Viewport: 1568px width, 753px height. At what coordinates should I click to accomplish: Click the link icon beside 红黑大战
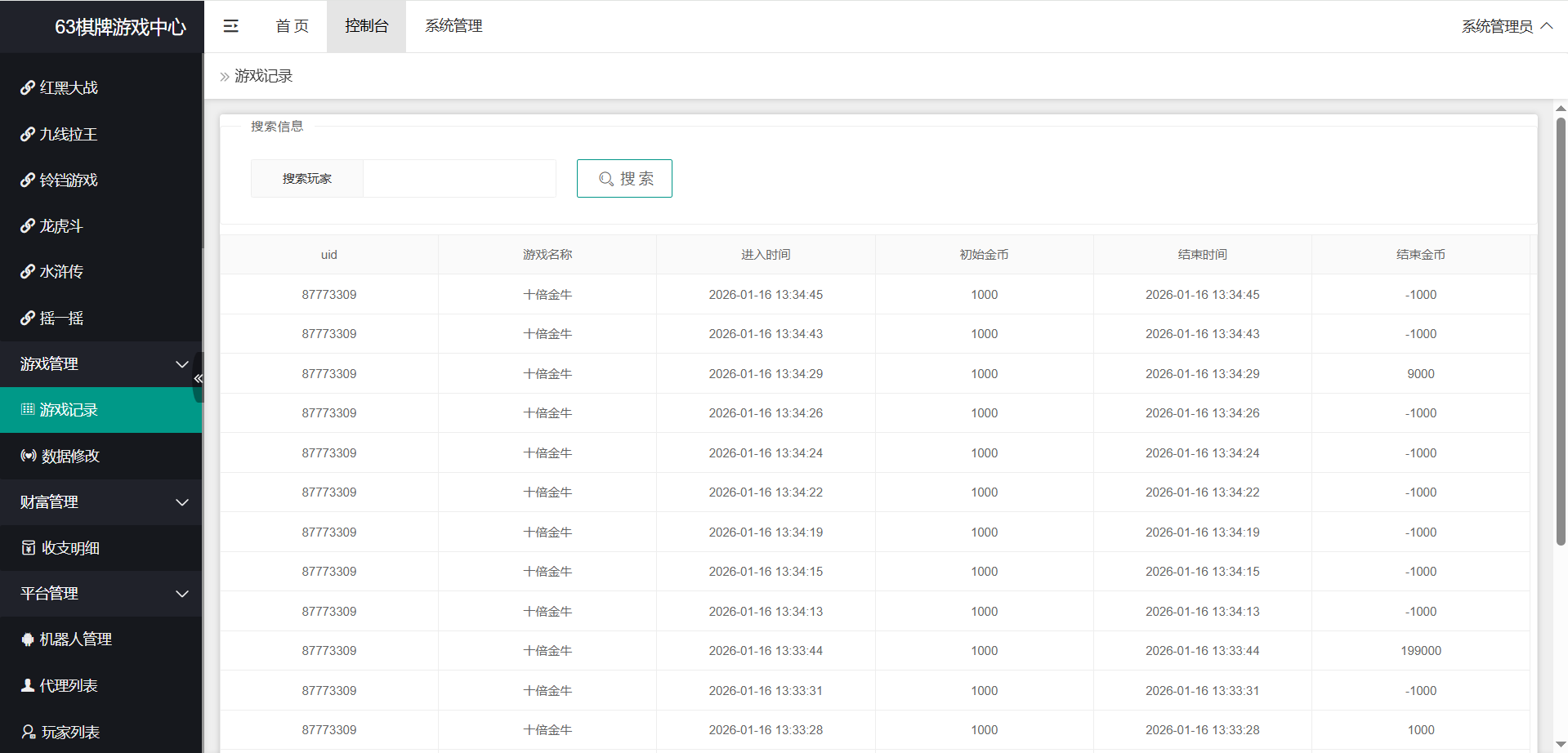coord(28,88)
